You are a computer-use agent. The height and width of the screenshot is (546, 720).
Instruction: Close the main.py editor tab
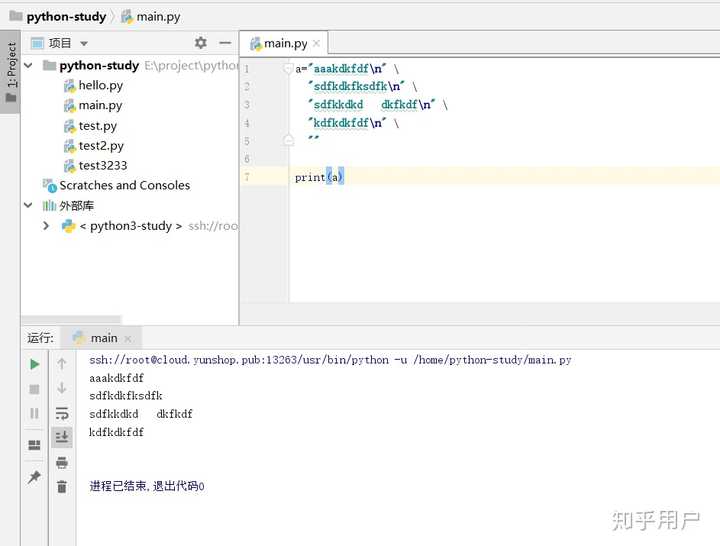pyautogui.click(x=316, y=44)
